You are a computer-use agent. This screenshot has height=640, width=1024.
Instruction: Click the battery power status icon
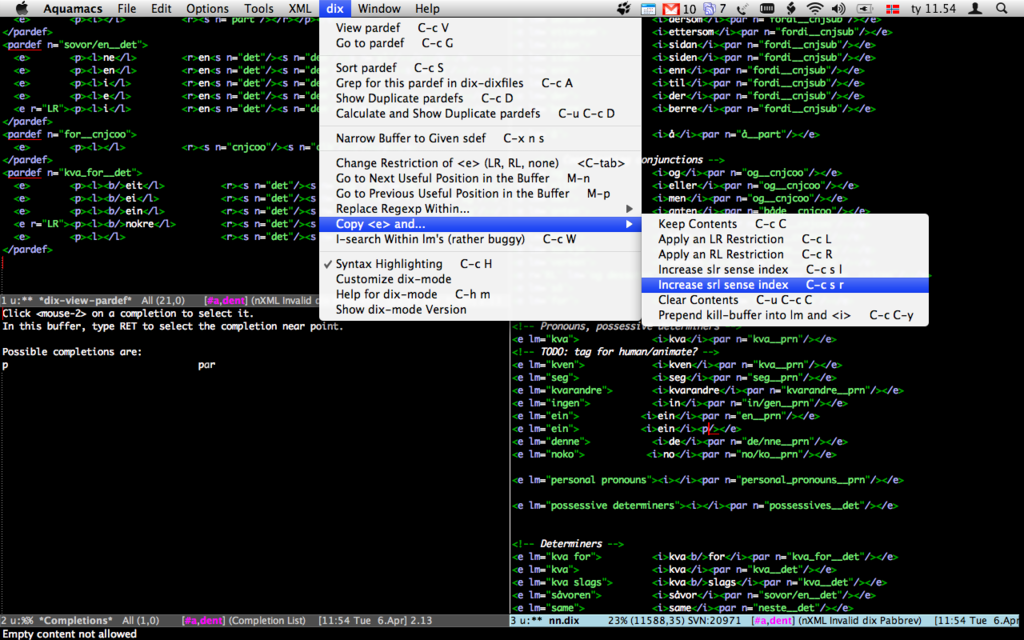tap(863, 9)
